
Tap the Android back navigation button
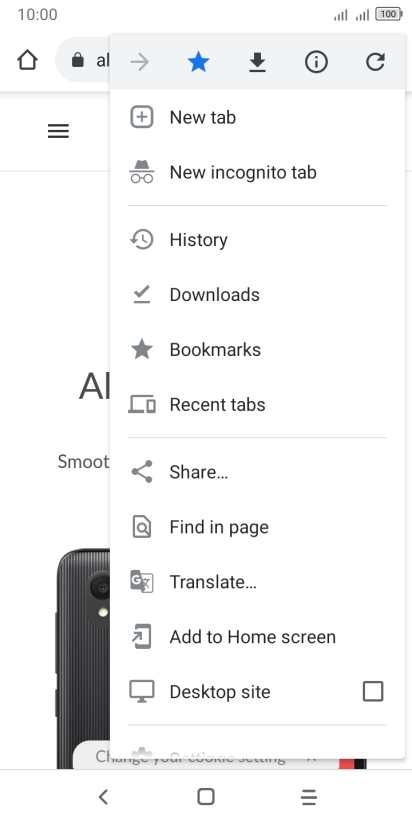click(x=104, y=797)
